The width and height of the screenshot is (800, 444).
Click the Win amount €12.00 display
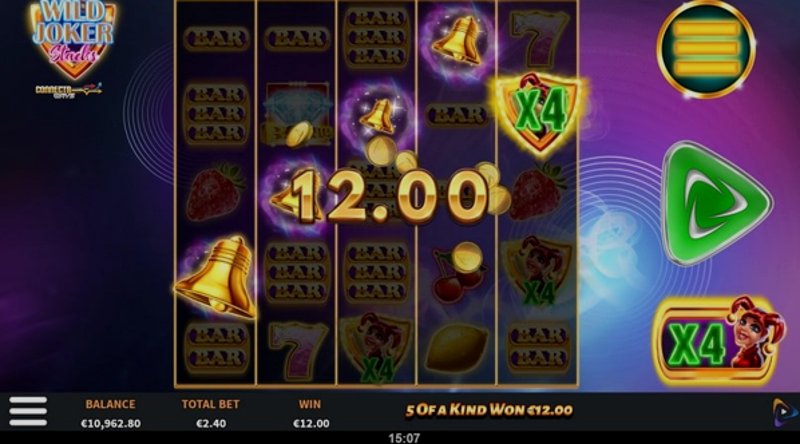[311, 424]
